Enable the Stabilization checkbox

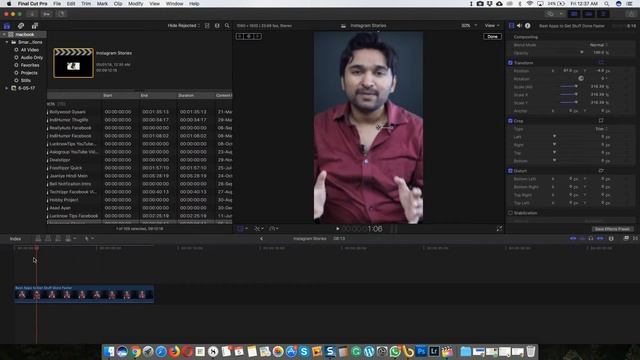click(510, 213)
